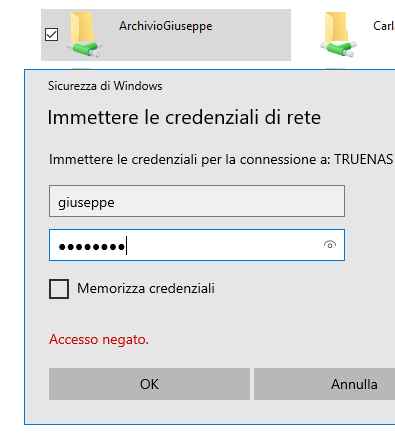Select the Carl network share folder icon
This screenshot has height=434, width=395.
pos(338,34)
